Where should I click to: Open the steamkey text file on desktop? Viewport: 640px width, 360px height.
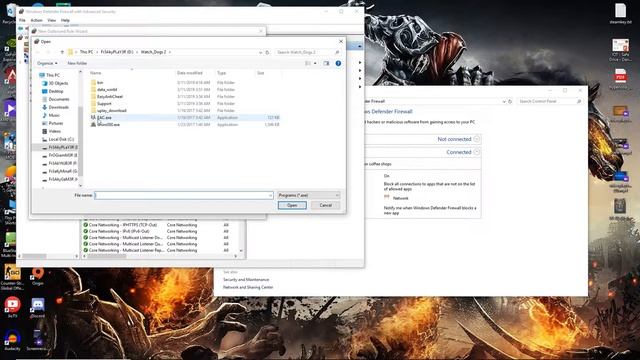[620, 13]
